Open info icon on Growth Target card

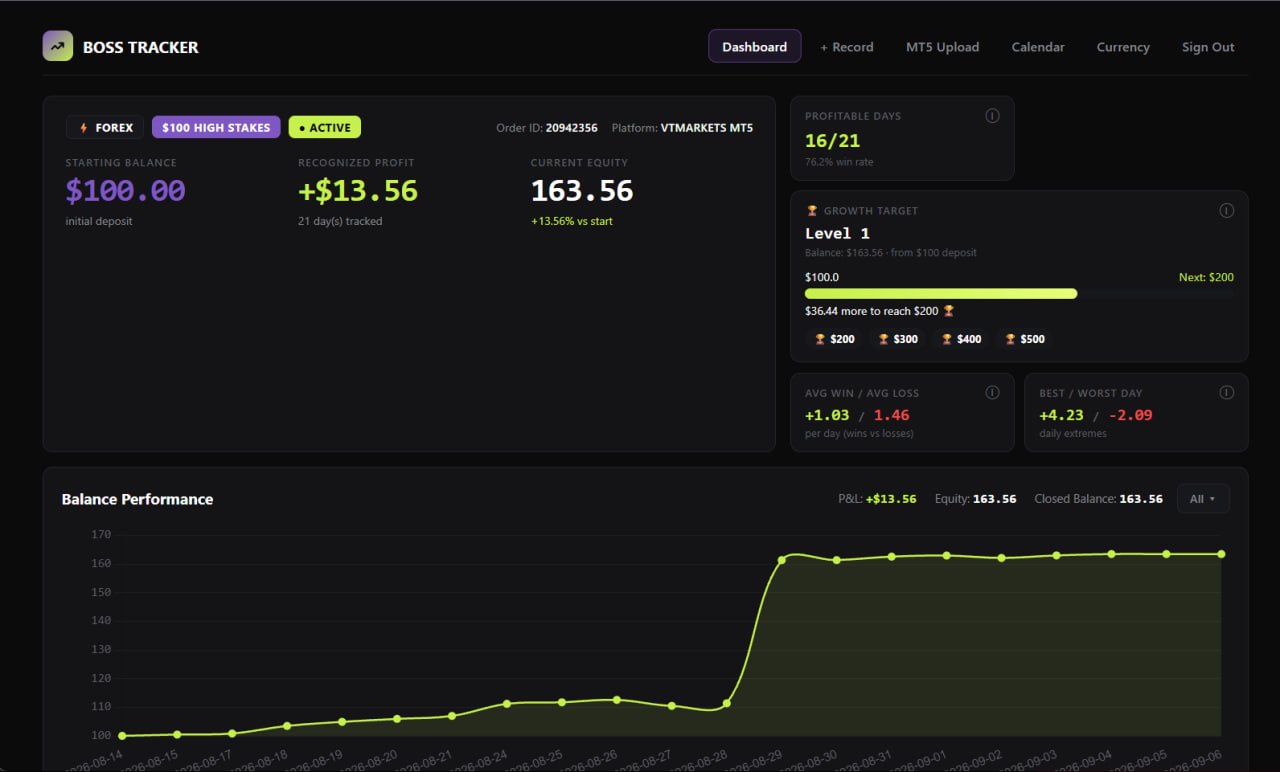pyautogui.click(x=1226, y=211)
